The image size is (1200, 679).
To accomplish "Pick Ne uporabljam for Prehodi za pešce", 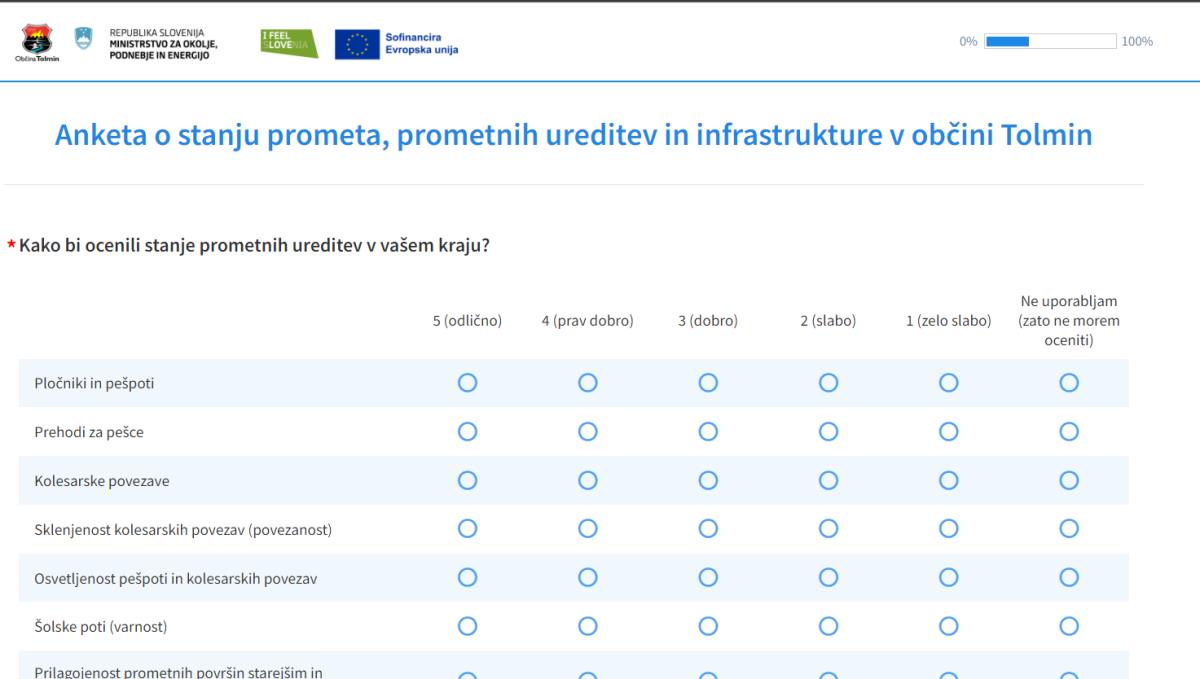I will pos(1069,431).
